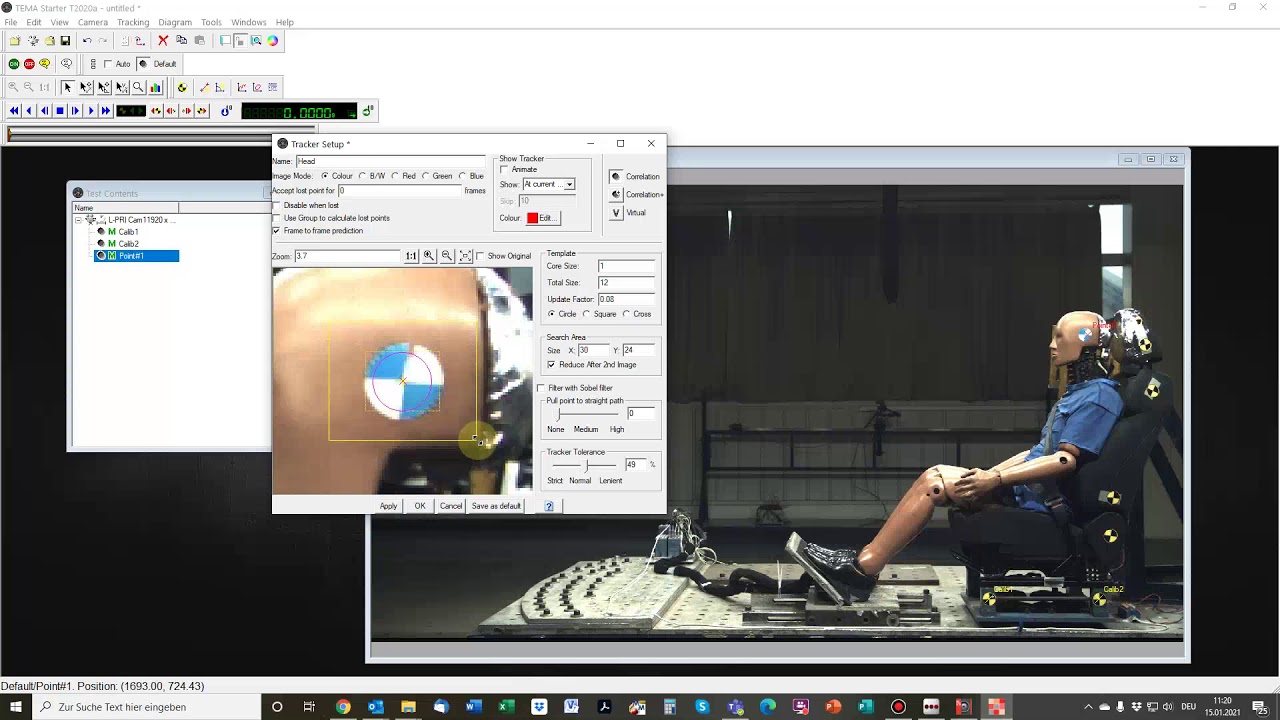This screenshot has width=1280, height=720.
Task: Select Calib1 in Test Contents tree
Action: click(x=128, y=232)
